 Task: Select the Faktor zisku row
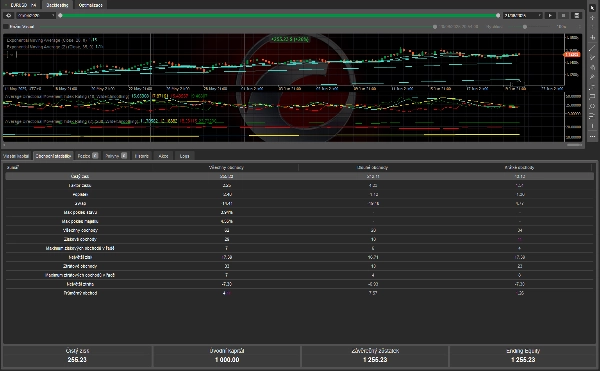coord(299,186)
